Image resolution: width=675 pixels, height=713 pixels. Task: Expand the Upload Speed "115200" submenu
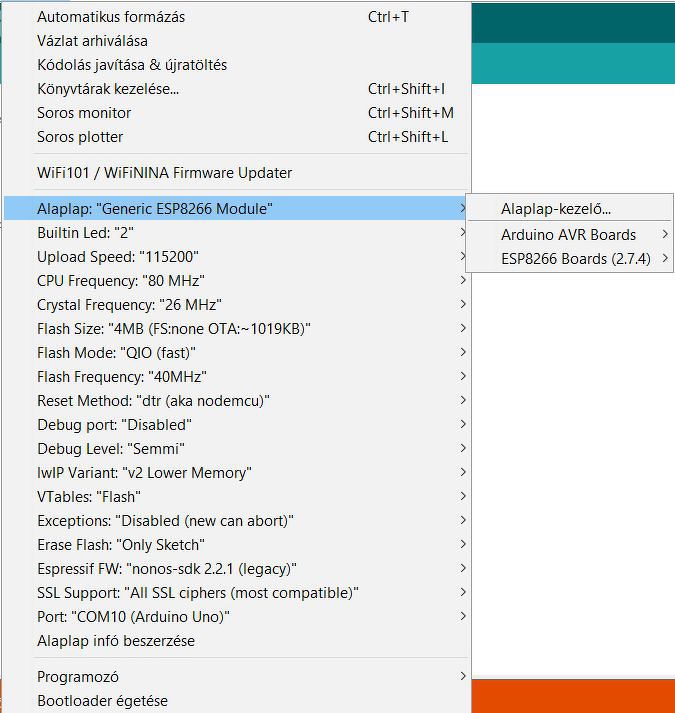118,257
